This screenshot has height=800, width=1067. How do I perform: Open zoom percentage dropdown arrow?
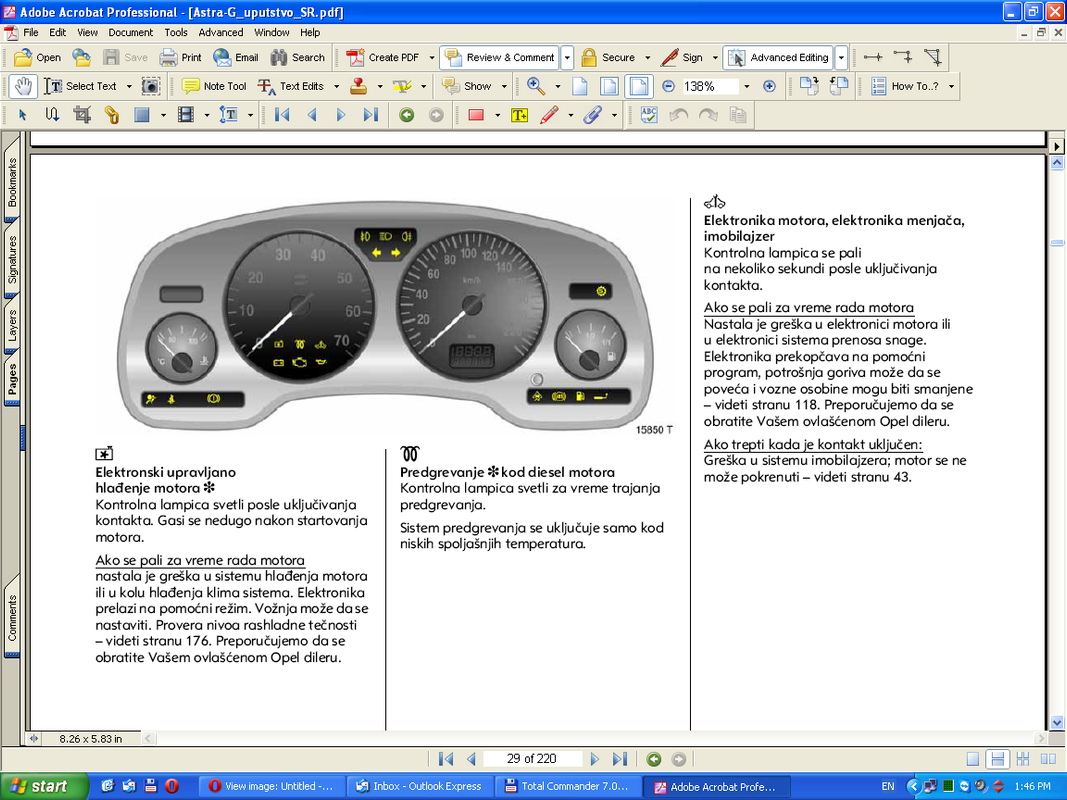(746, 86)
